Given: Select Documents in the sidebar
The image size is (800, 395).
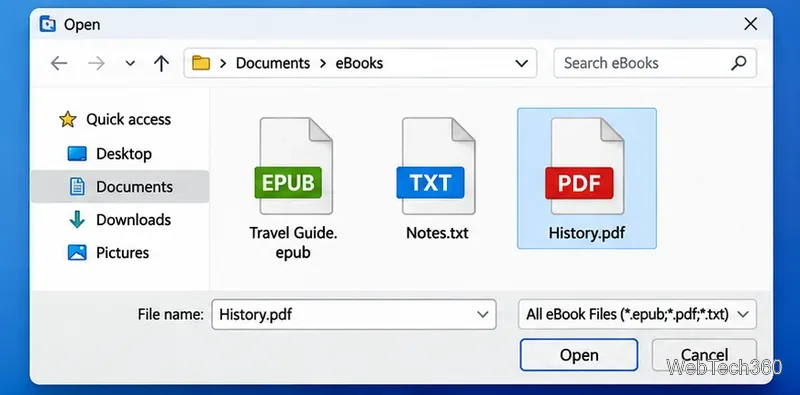Looking at the screenshot, I should [x=119, y=187].
